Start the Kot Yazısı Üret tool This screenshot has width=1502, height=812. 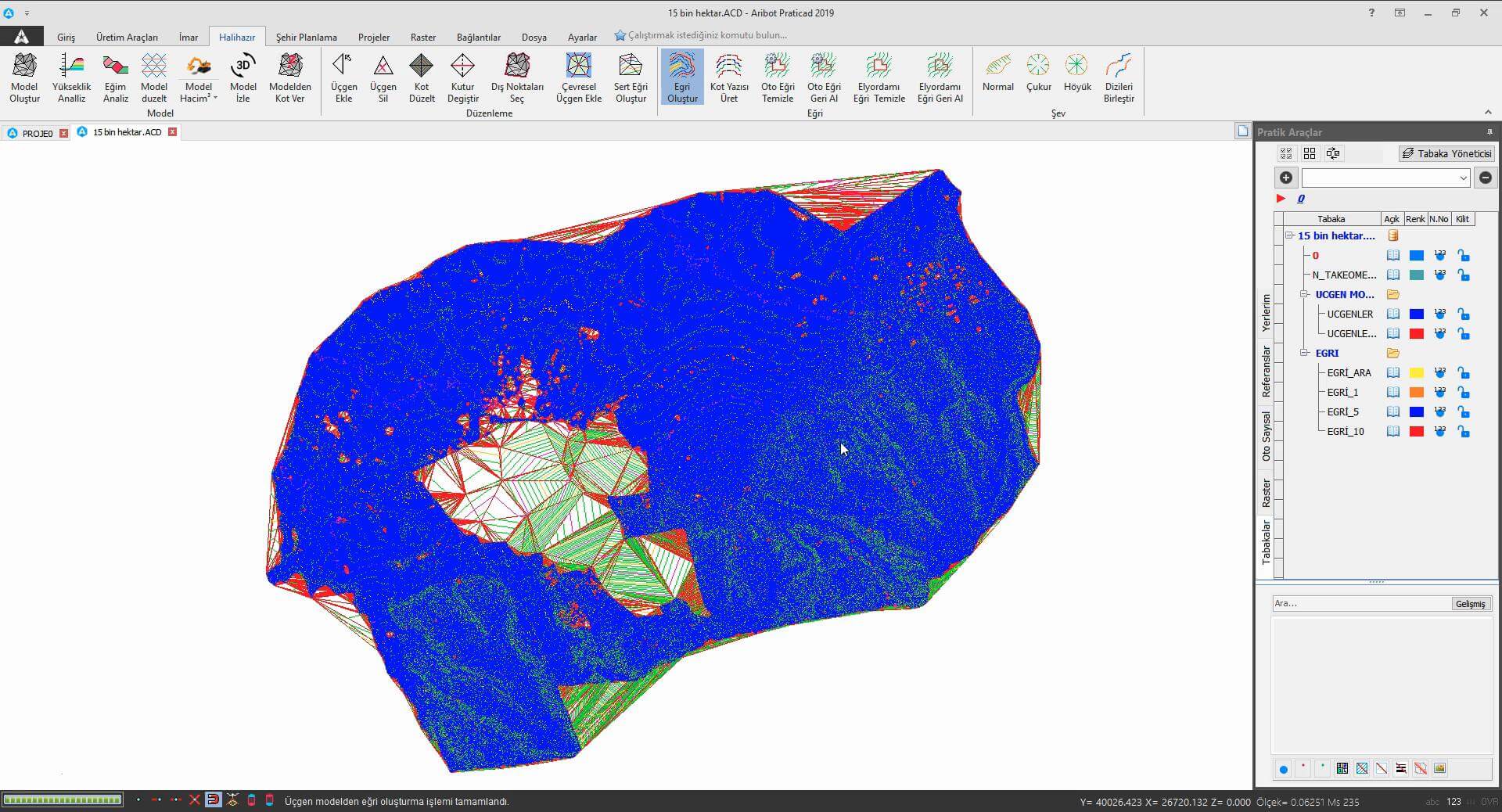click(729, 77)
